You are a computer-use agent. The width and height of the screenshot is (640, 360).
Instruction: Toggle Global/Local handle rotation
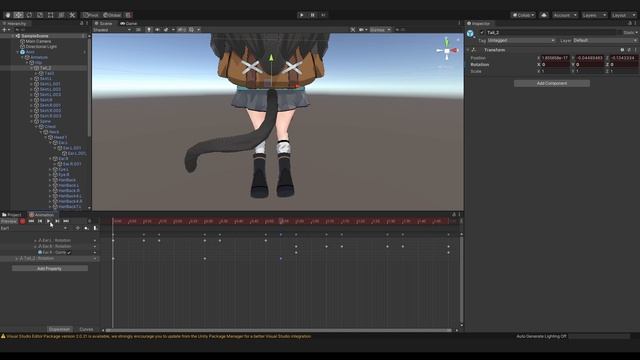pos(112,15)
